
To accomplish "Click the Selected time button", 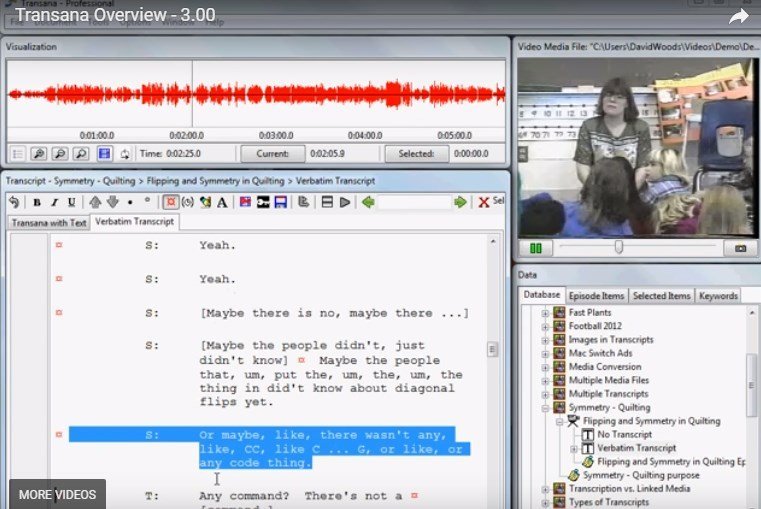I will tap(416, 154).
